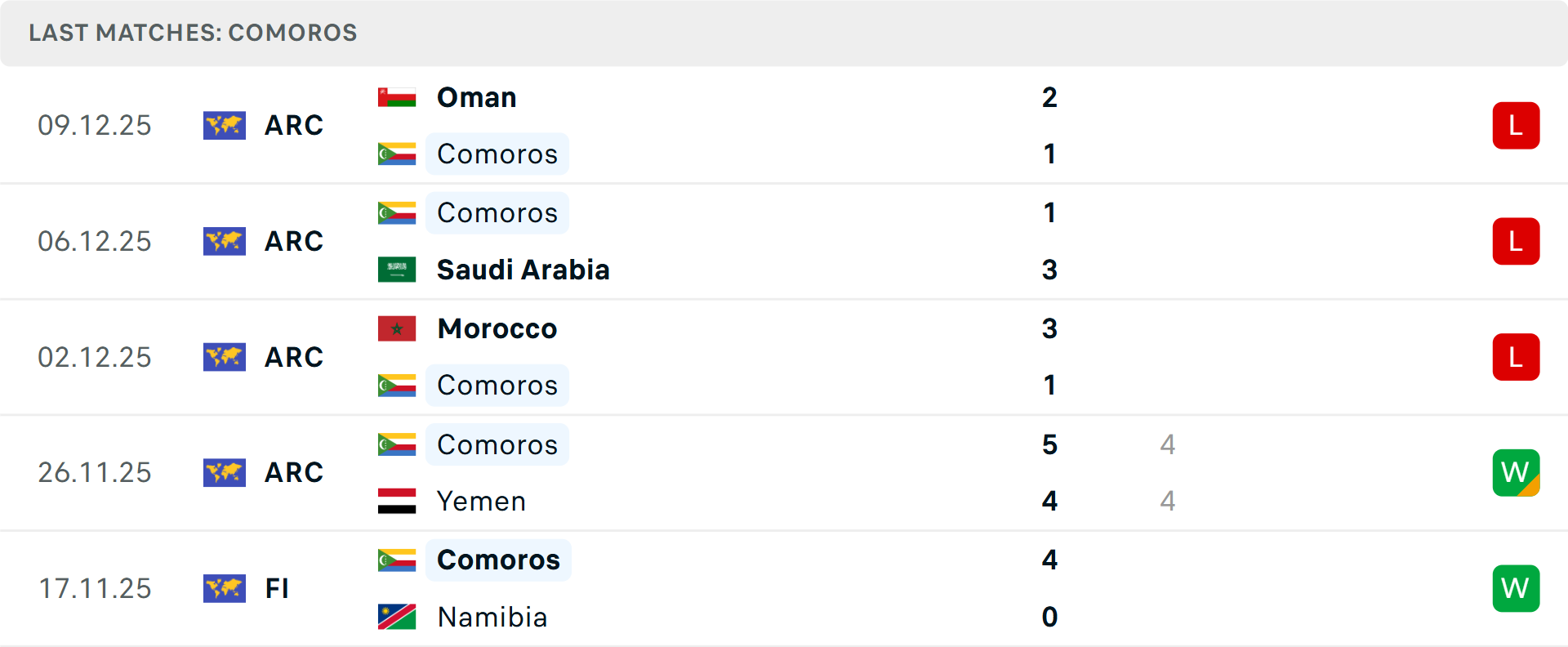Screen dimensions: 1568x647
Task: Click the Yemen flag icon
Action: click(x=397, y=501)
